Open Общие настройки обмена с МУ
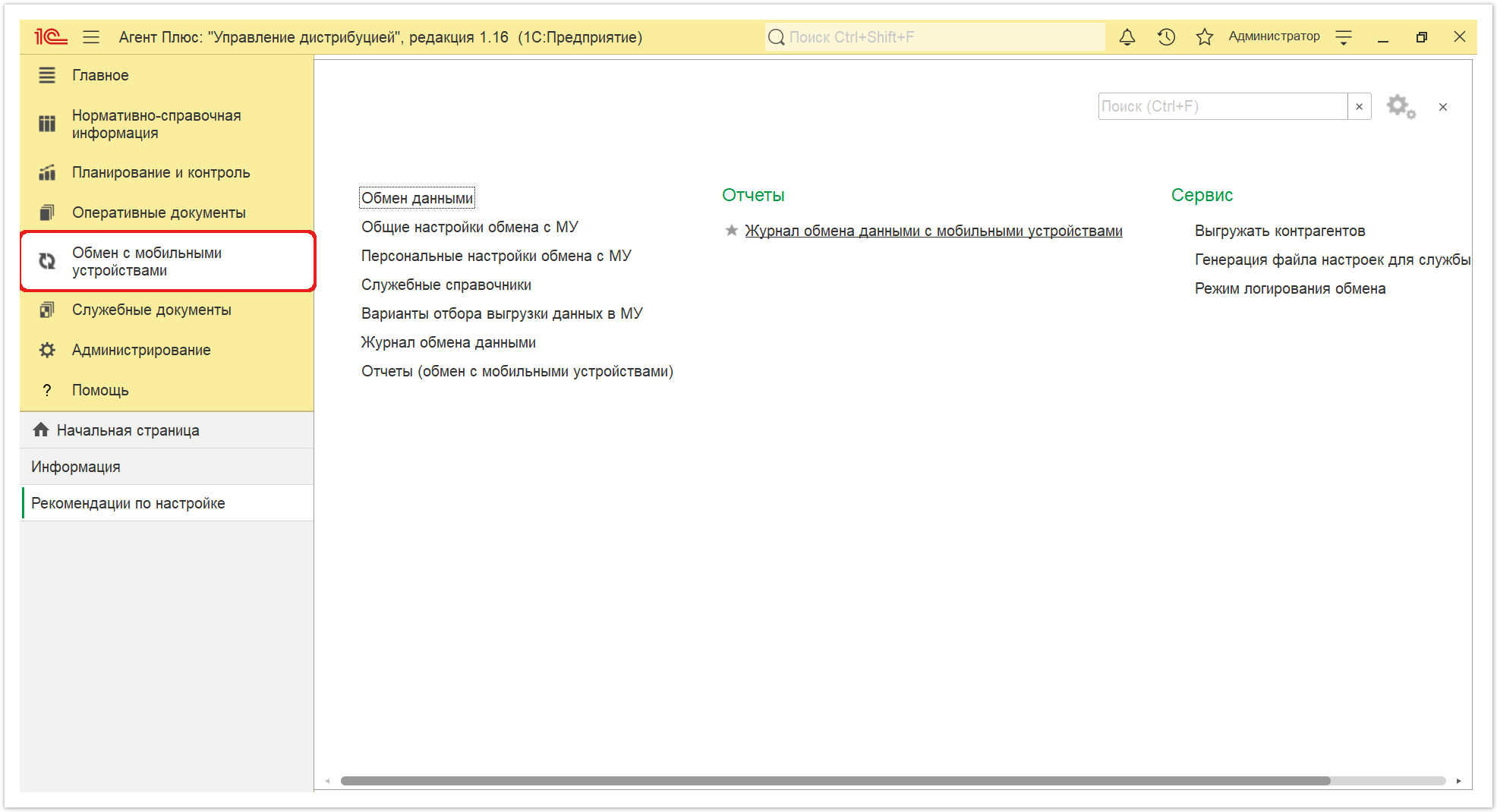The height and width of the screenshot is (812, 1497). [470, 227]
